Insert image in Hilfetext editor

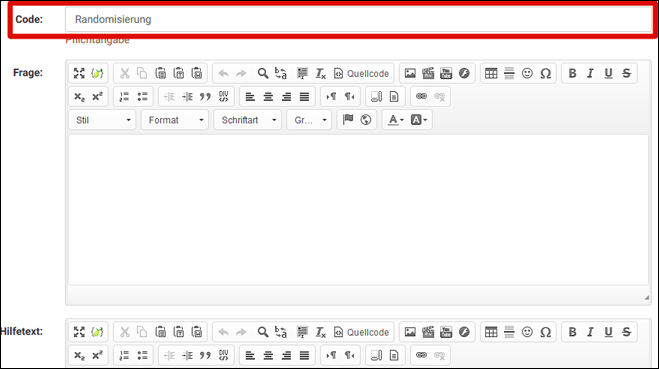[x=410, y=332]
